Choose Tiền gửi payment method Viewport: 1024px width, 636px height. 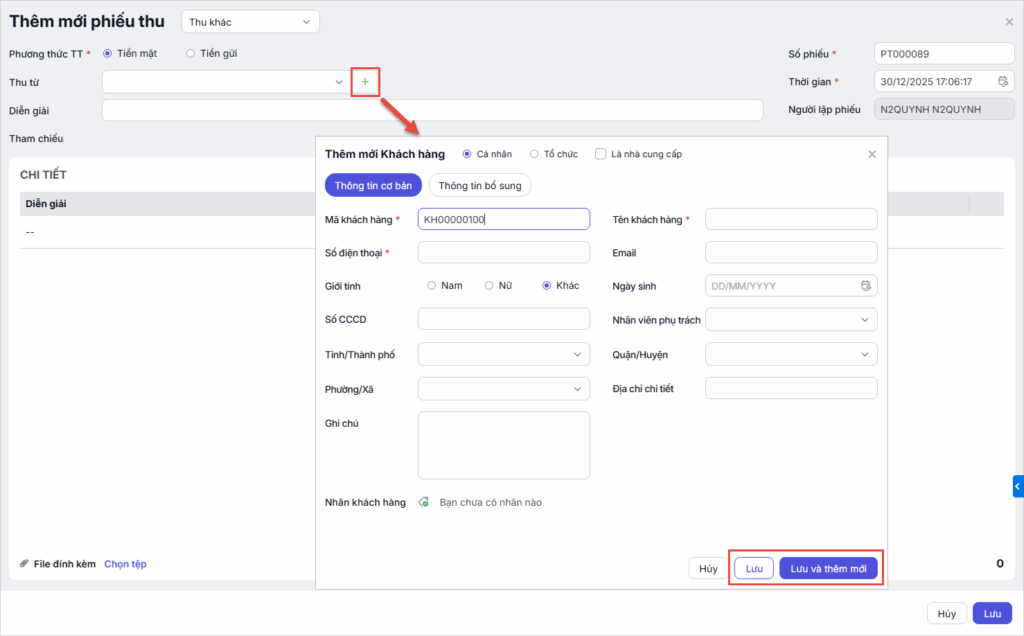[191, 53]
